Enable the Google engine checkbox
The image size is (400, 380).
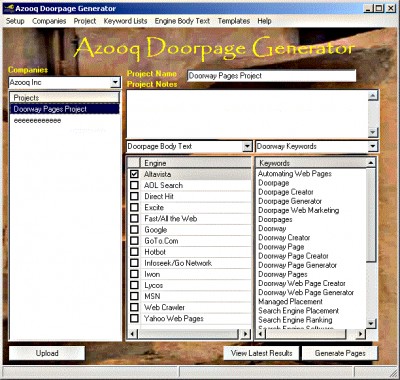(x=134, y=229)
